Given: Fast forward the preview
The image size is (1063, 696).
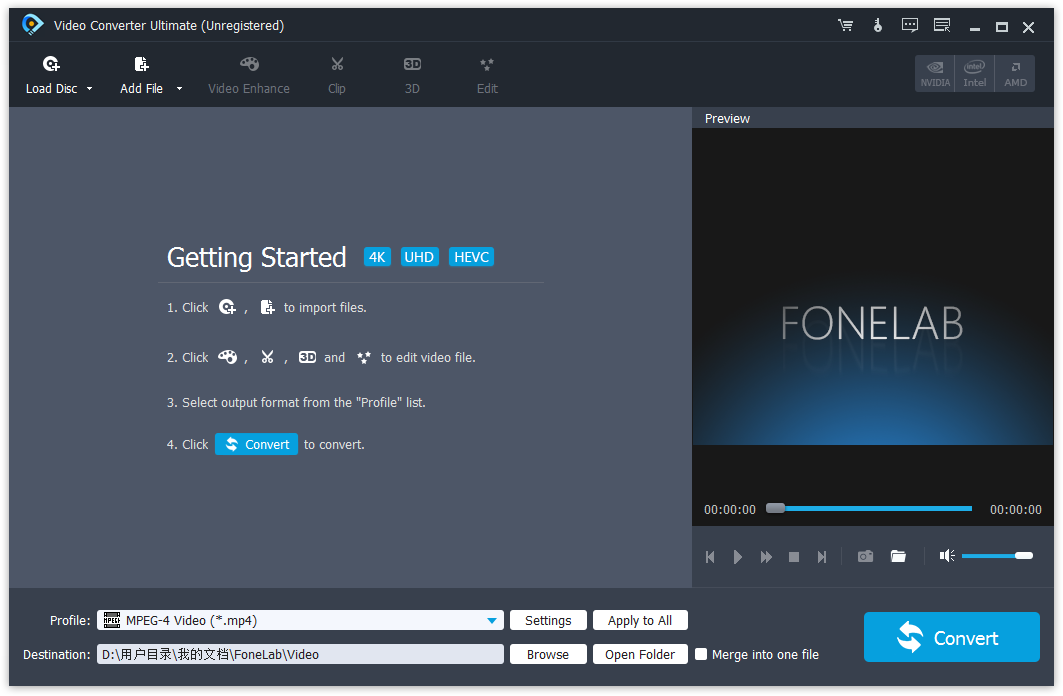Looking at the screenshot, I should (766, 556).
